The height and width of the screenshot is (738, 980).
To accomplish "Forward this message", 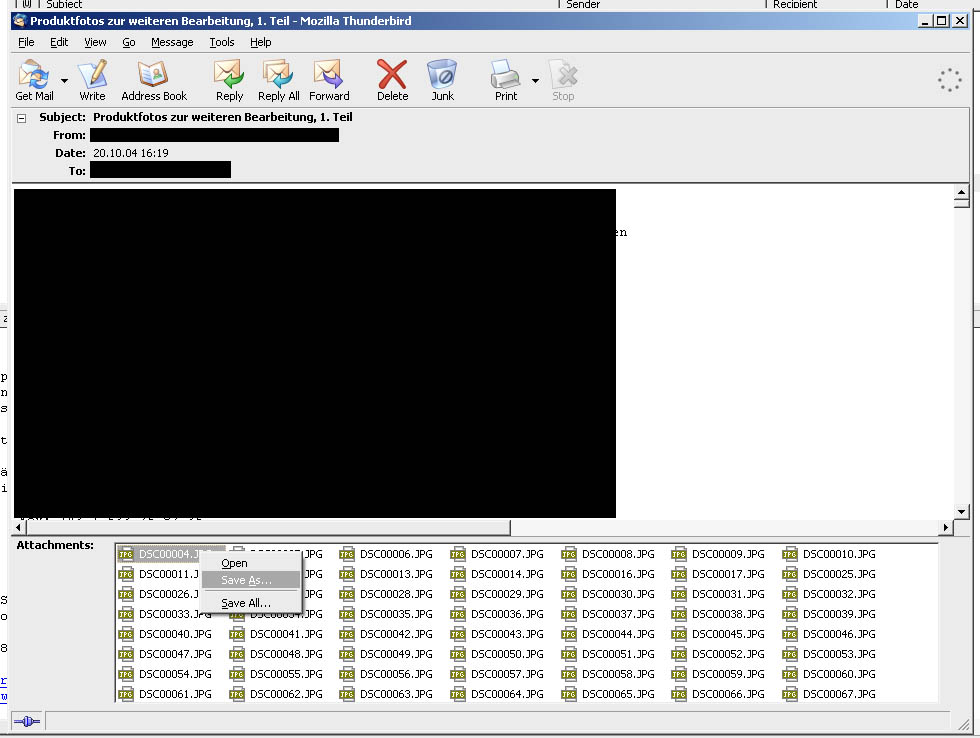I will [329, 79].
